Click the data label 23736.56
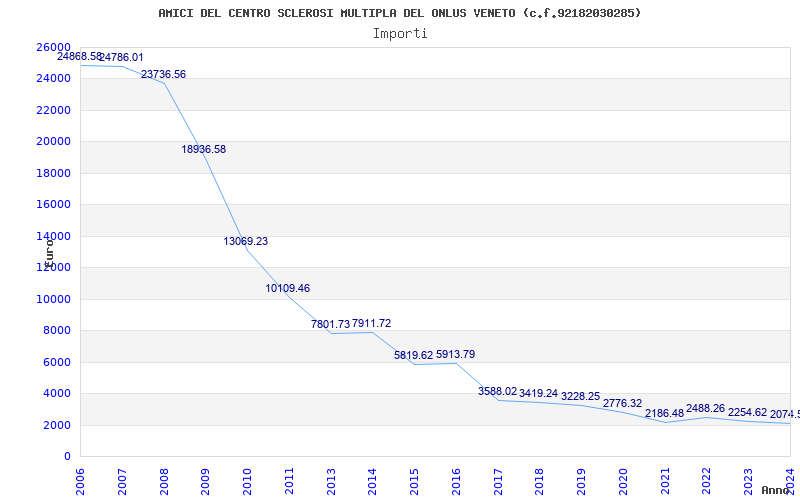This screenshot has width=800, height=500. click(163, 74)
